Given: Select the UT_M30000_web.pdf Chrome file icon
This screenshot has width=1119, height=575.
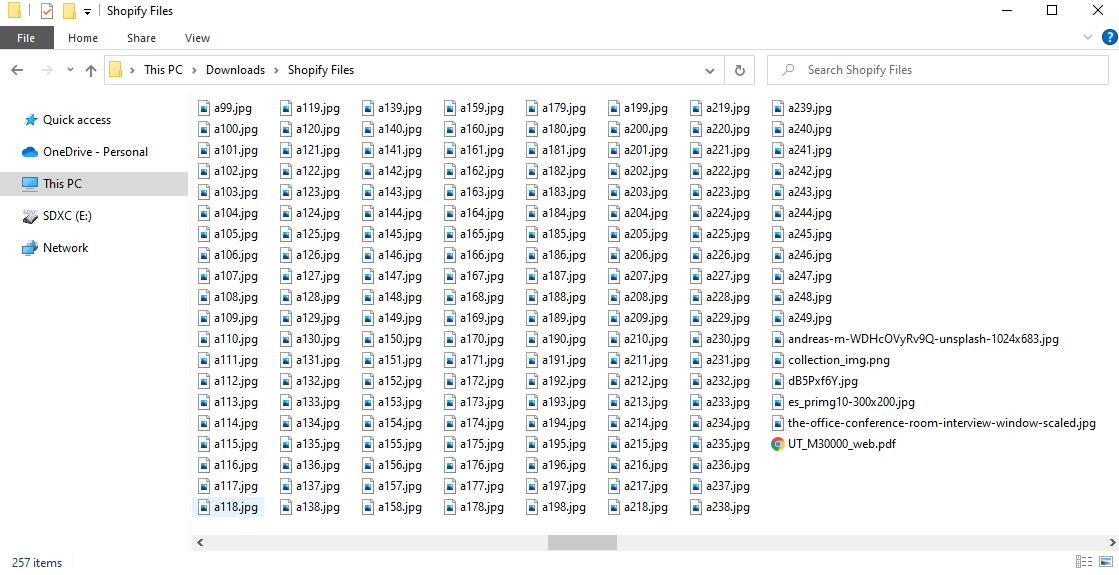Looking at the screenshot, I should pos(778,444).
